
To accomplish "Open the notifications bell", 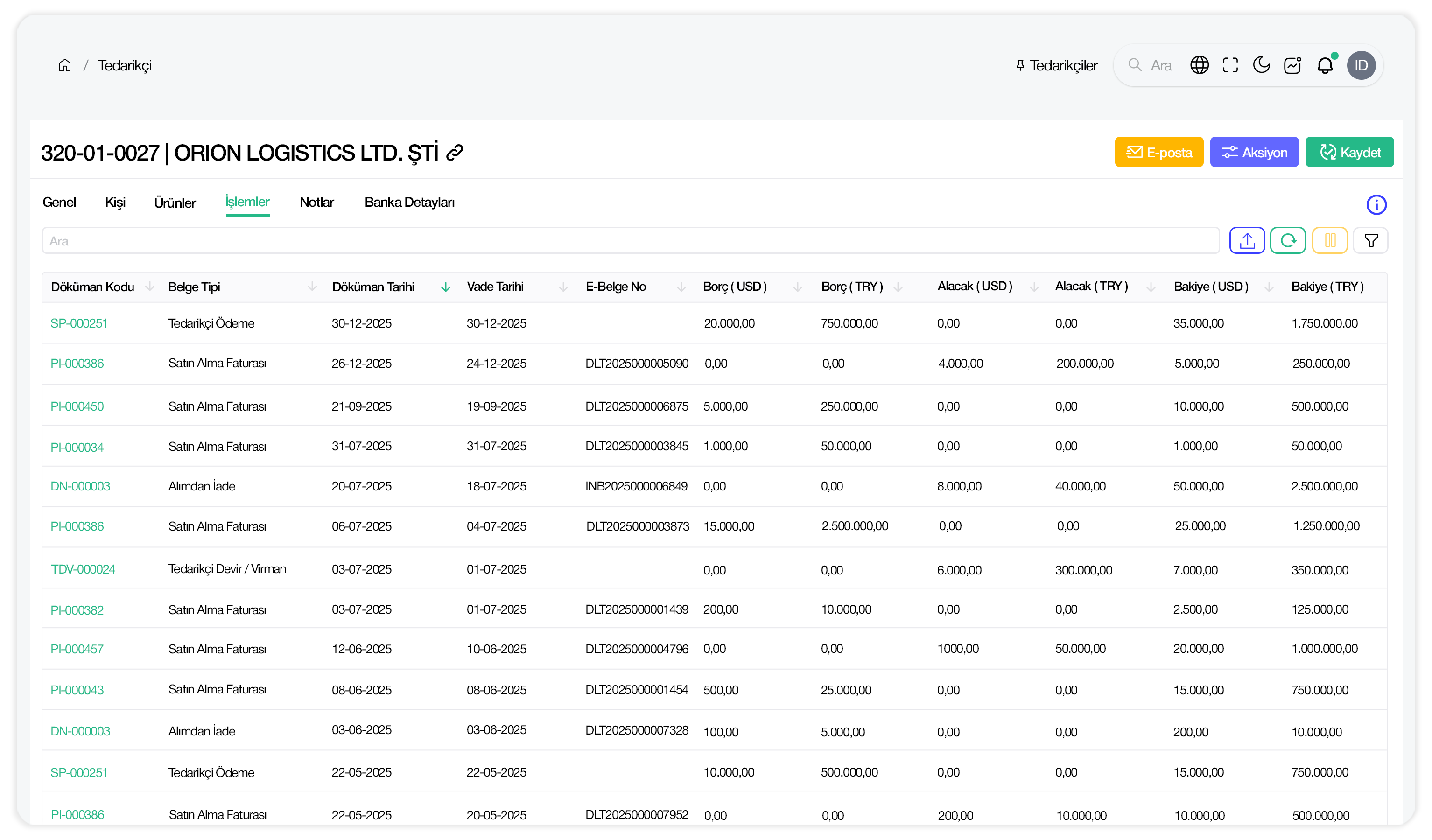I will coord(1325,65).
